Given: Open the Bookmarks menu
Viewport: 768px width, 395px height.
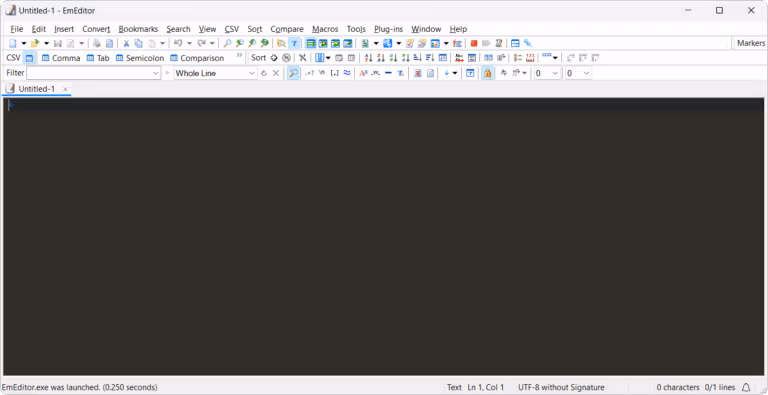Looking at the screenshot, I should tap(138, 29).
